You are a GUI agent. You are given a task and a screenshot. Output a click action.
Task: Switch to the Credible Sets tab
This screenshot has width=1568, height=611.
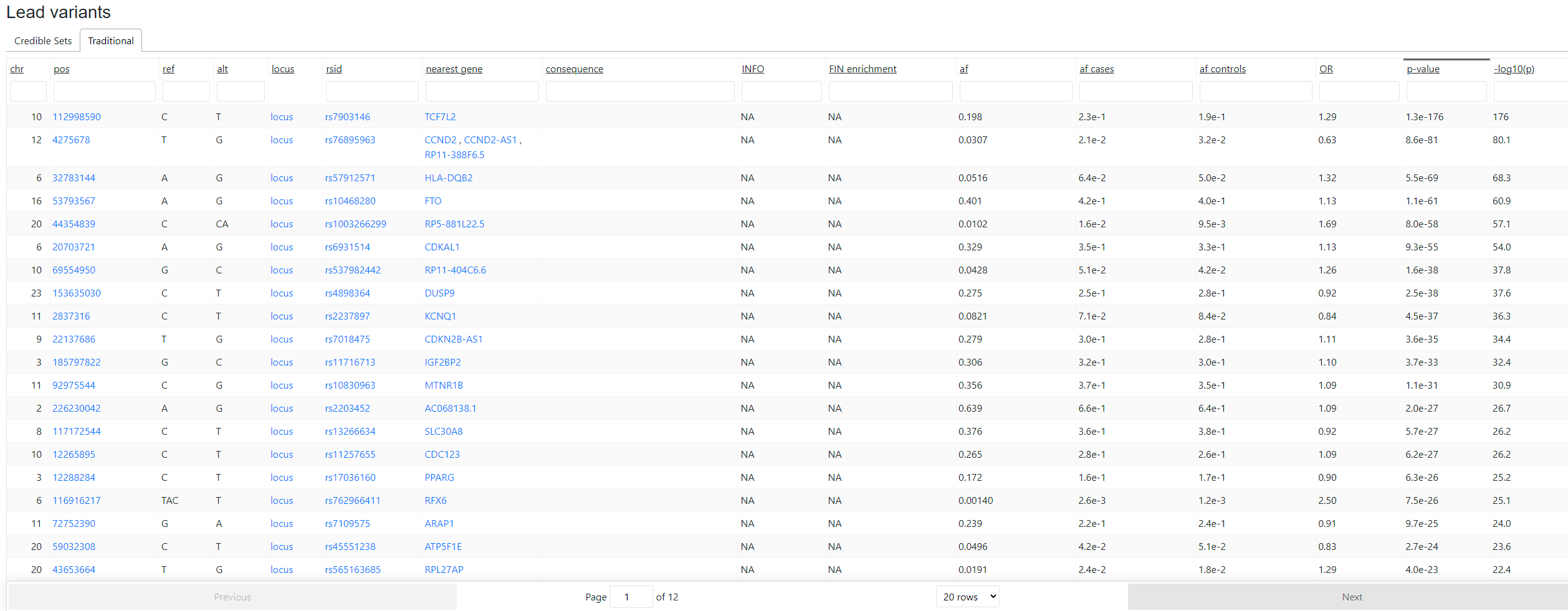(x=43, y=41)
